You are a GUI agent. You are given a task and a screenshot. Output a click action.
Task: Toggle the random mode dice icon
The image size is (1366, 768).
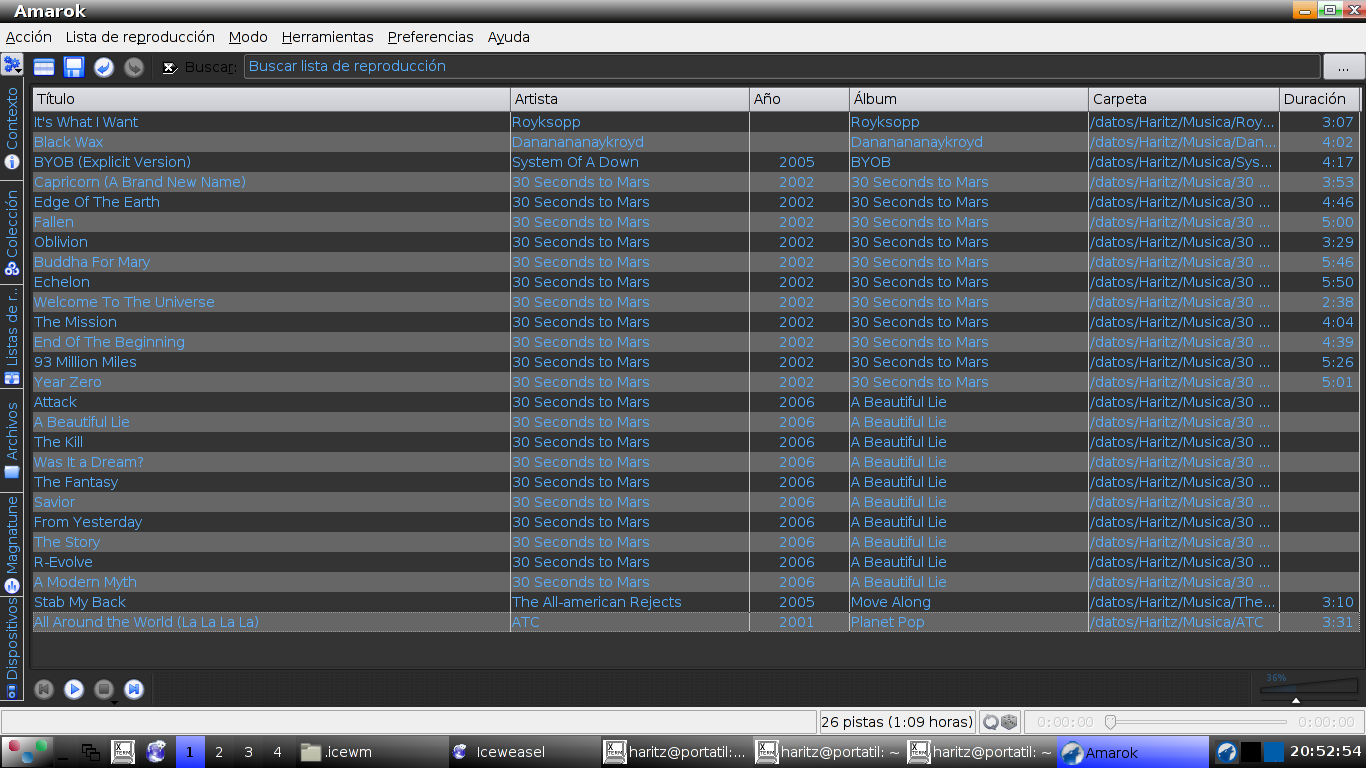click(1009, 722)
